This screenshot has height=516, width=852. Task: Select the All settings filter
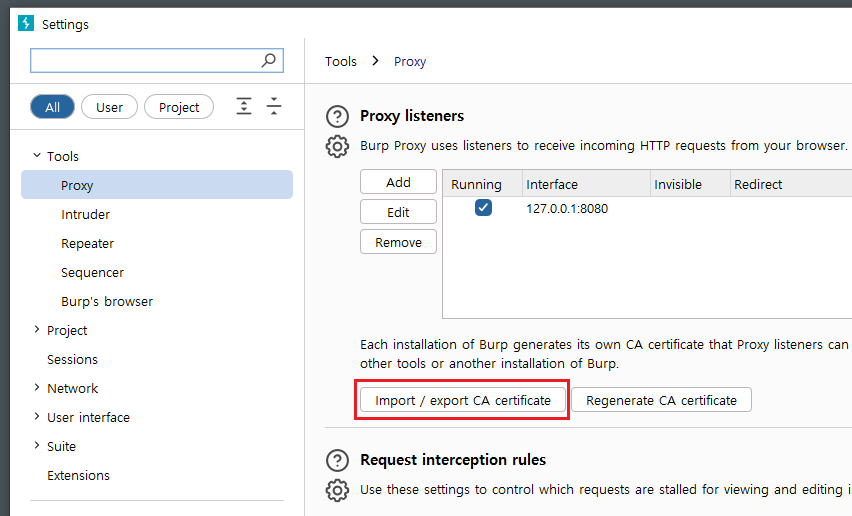52,107
